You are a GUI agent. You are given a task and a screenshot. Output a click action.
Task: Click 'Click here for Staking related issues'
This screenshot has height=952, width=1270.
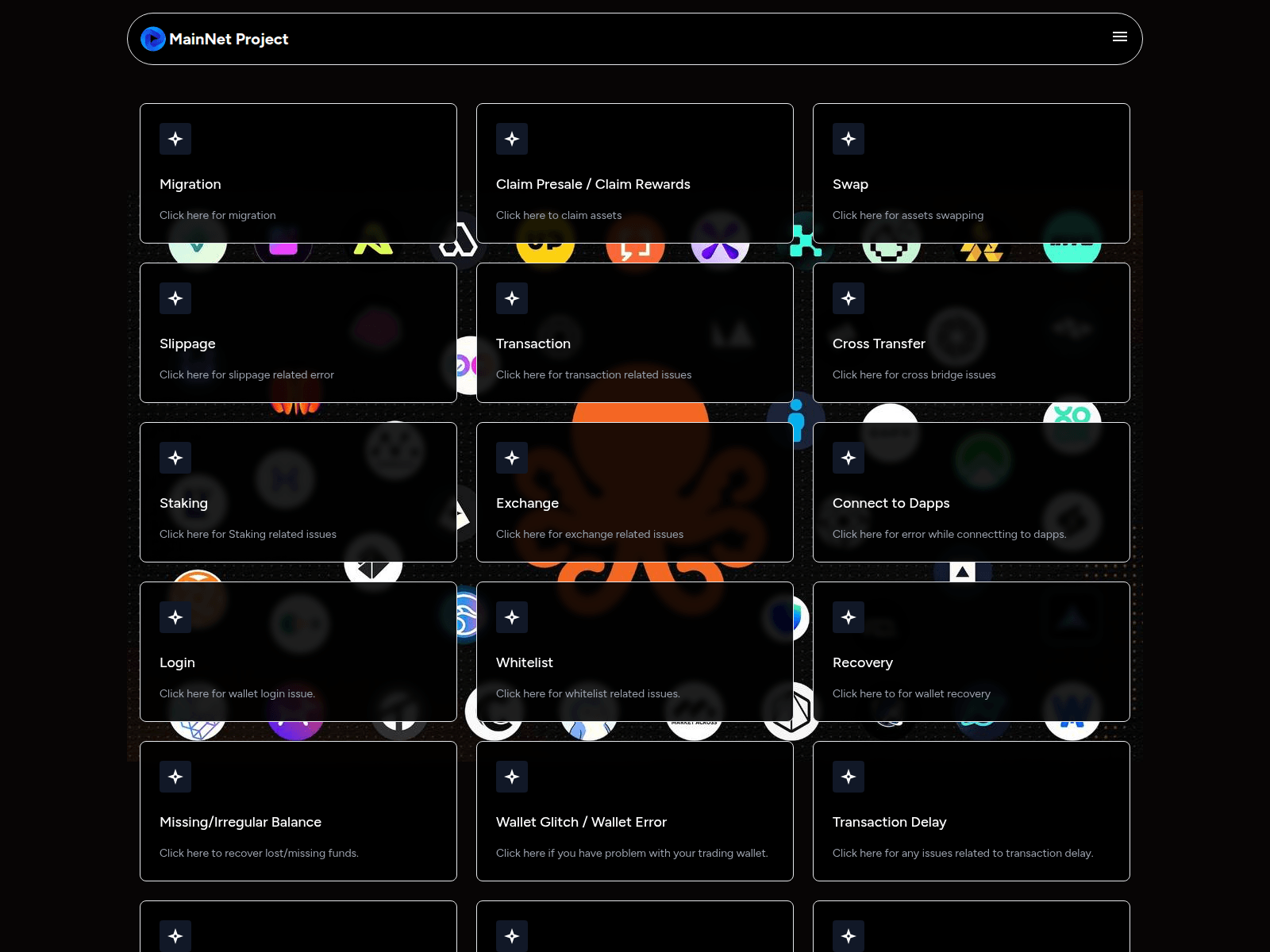coord(248,534)
